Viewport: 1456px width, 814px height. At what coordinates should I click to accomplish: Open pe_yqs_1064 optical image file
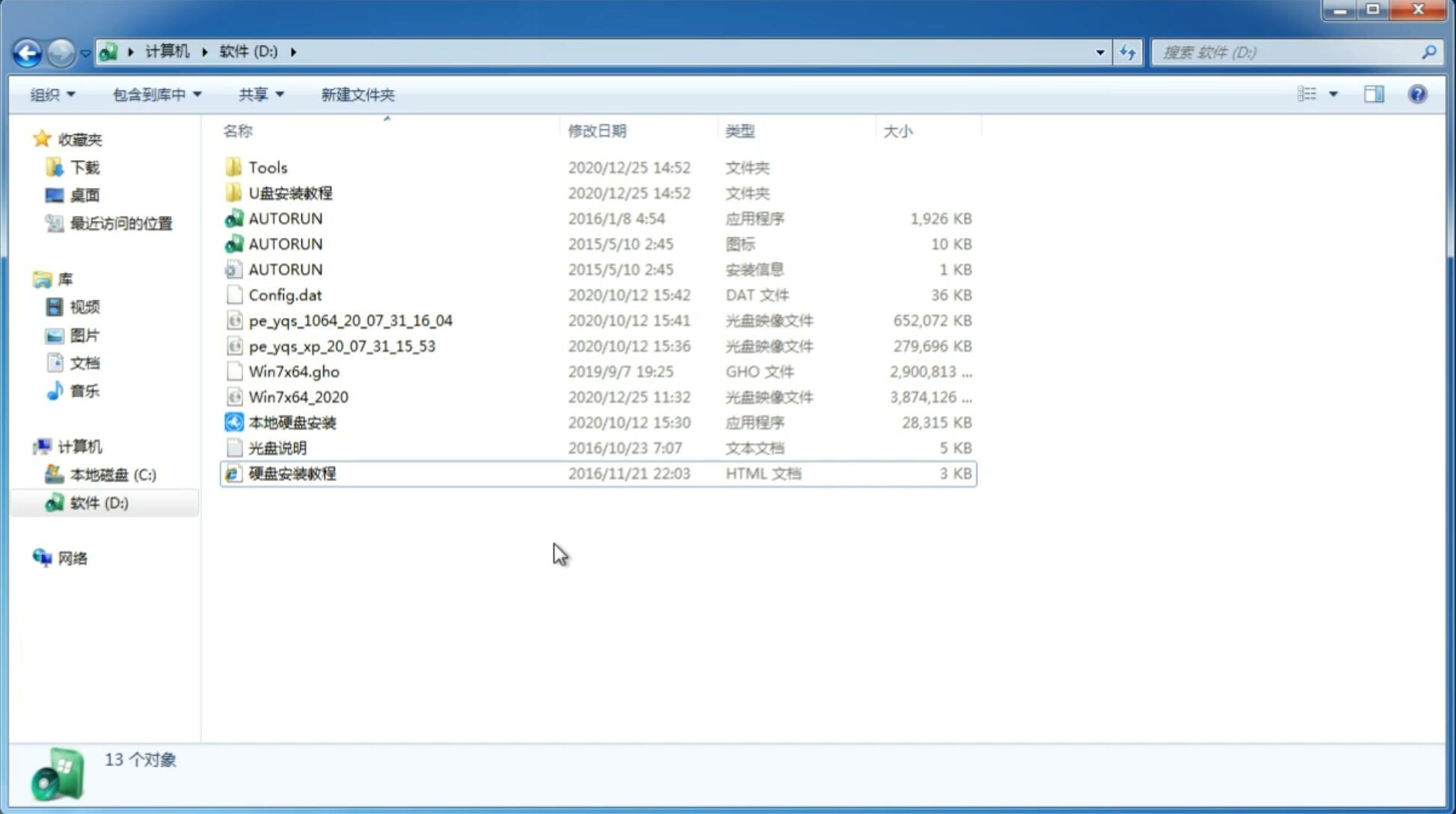pyautogui.click(x=351, y=320)
